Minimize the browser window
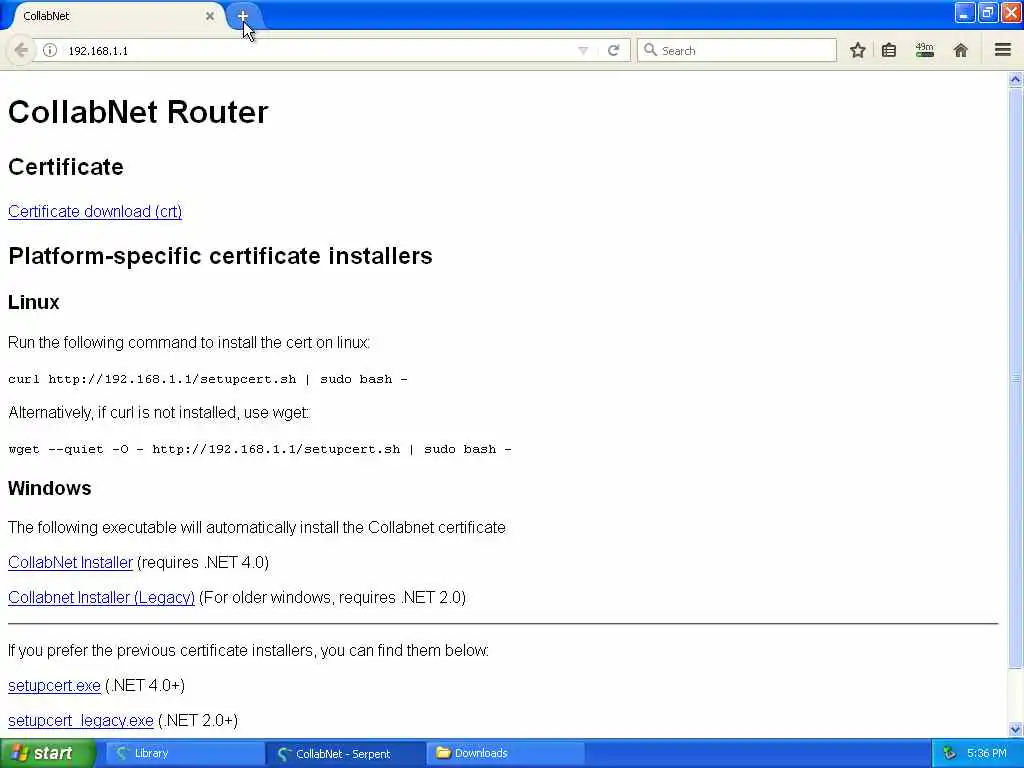 coord(965,12)
